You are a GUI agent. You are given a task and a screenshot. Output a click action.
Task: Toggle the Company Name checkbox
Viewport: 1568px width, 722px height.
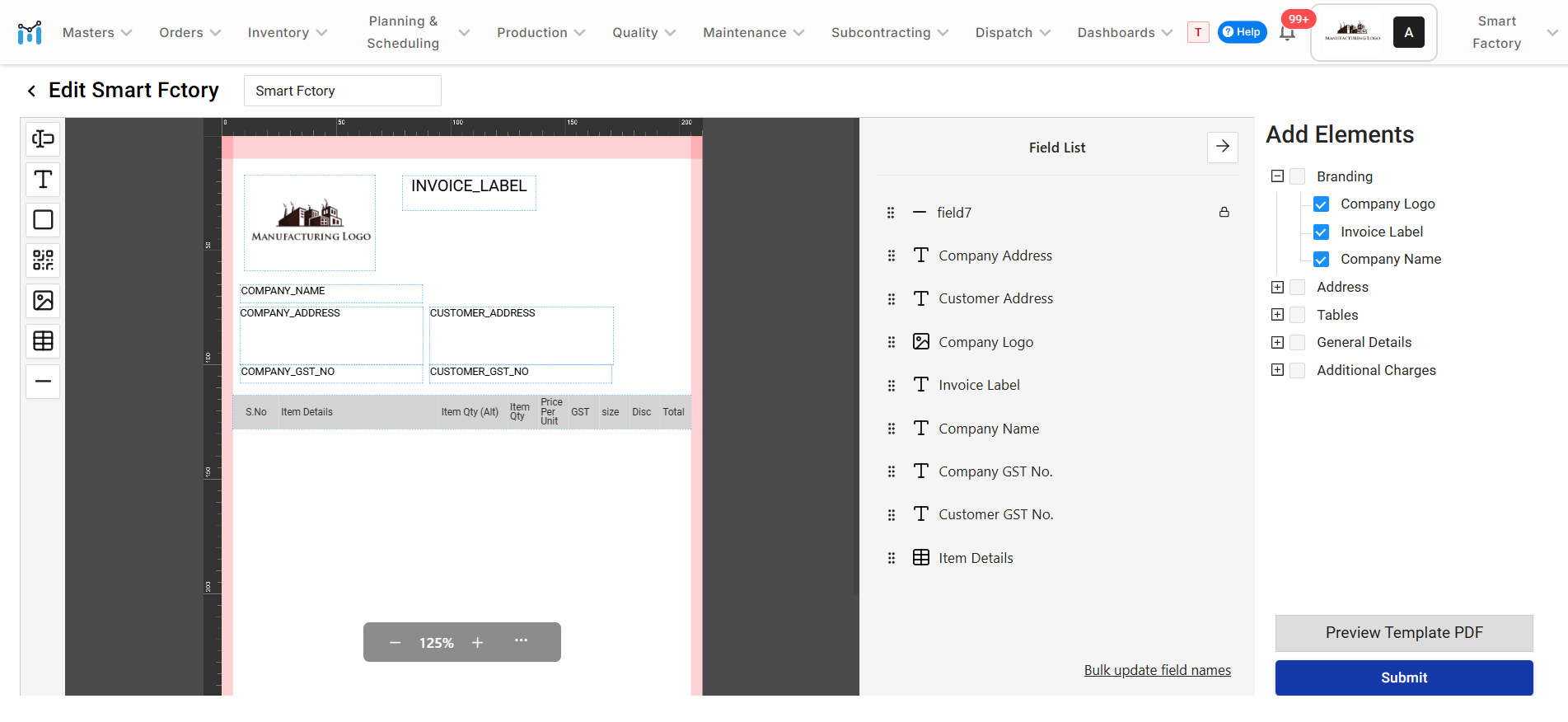point(1321,260)
